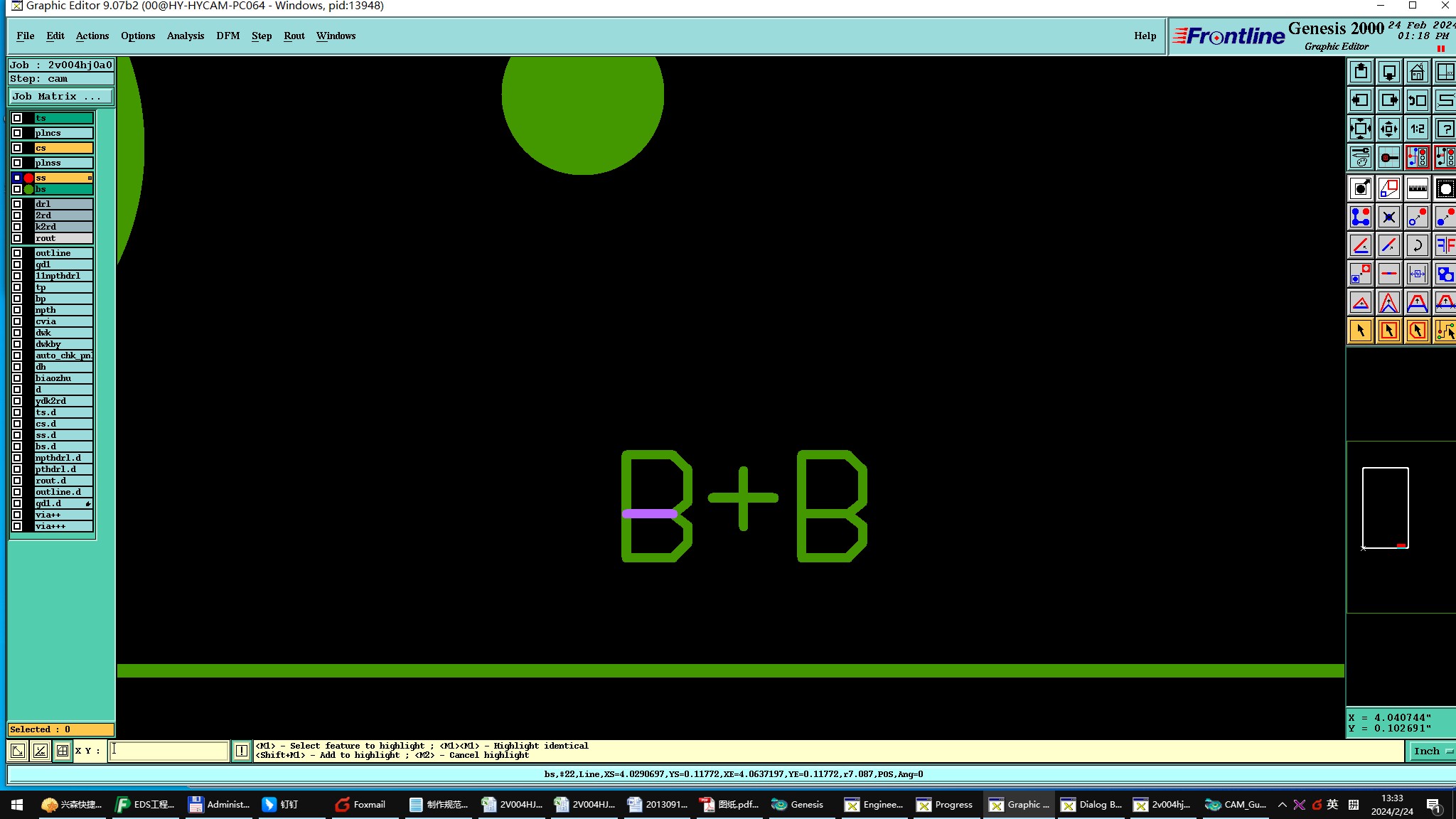
Task: Click the Help button
Action: pyautogui.click(x=1145, y=36)
